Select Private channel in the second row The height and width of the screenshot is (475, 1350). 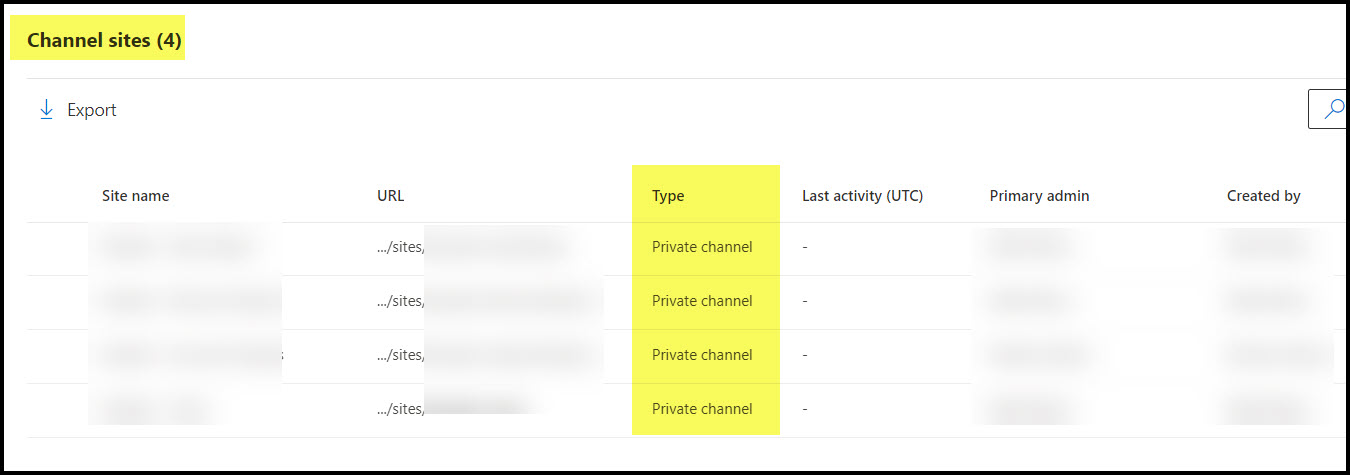pos(702,301)
